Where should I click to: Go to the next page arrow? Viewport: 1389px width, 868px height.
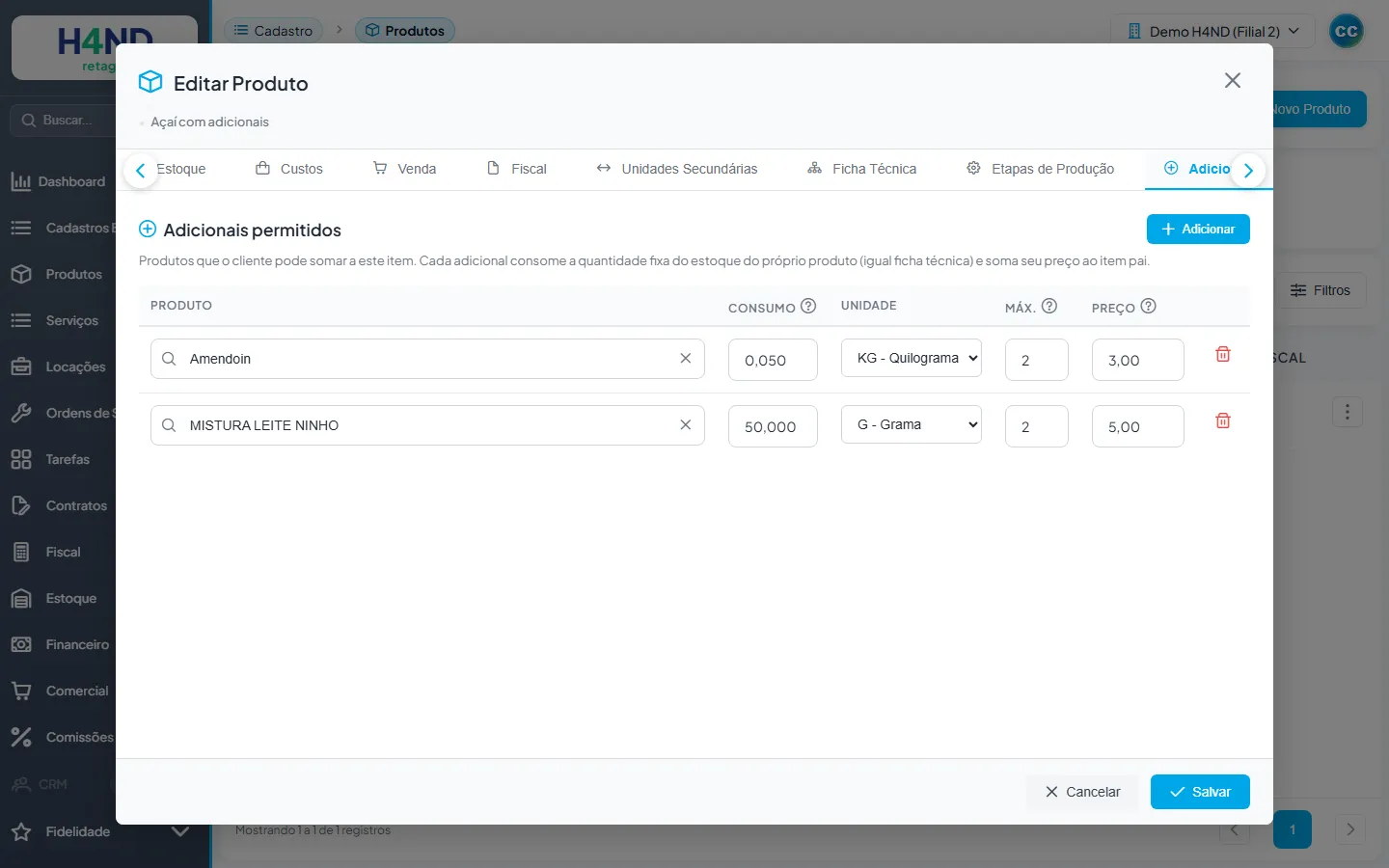pyautogui.click(x=1350, y=829)
